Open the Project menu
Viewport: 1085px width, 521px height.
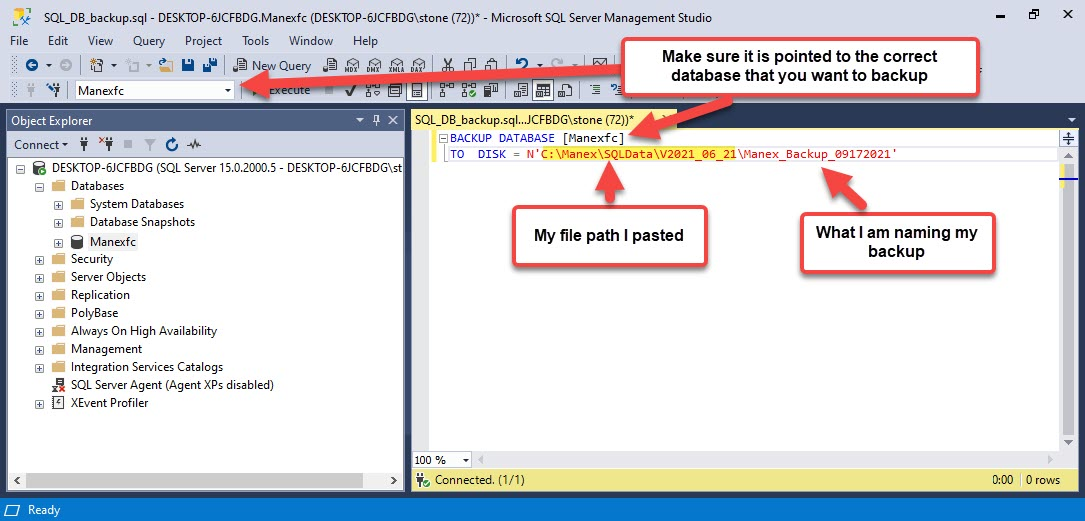coord(204,41)
